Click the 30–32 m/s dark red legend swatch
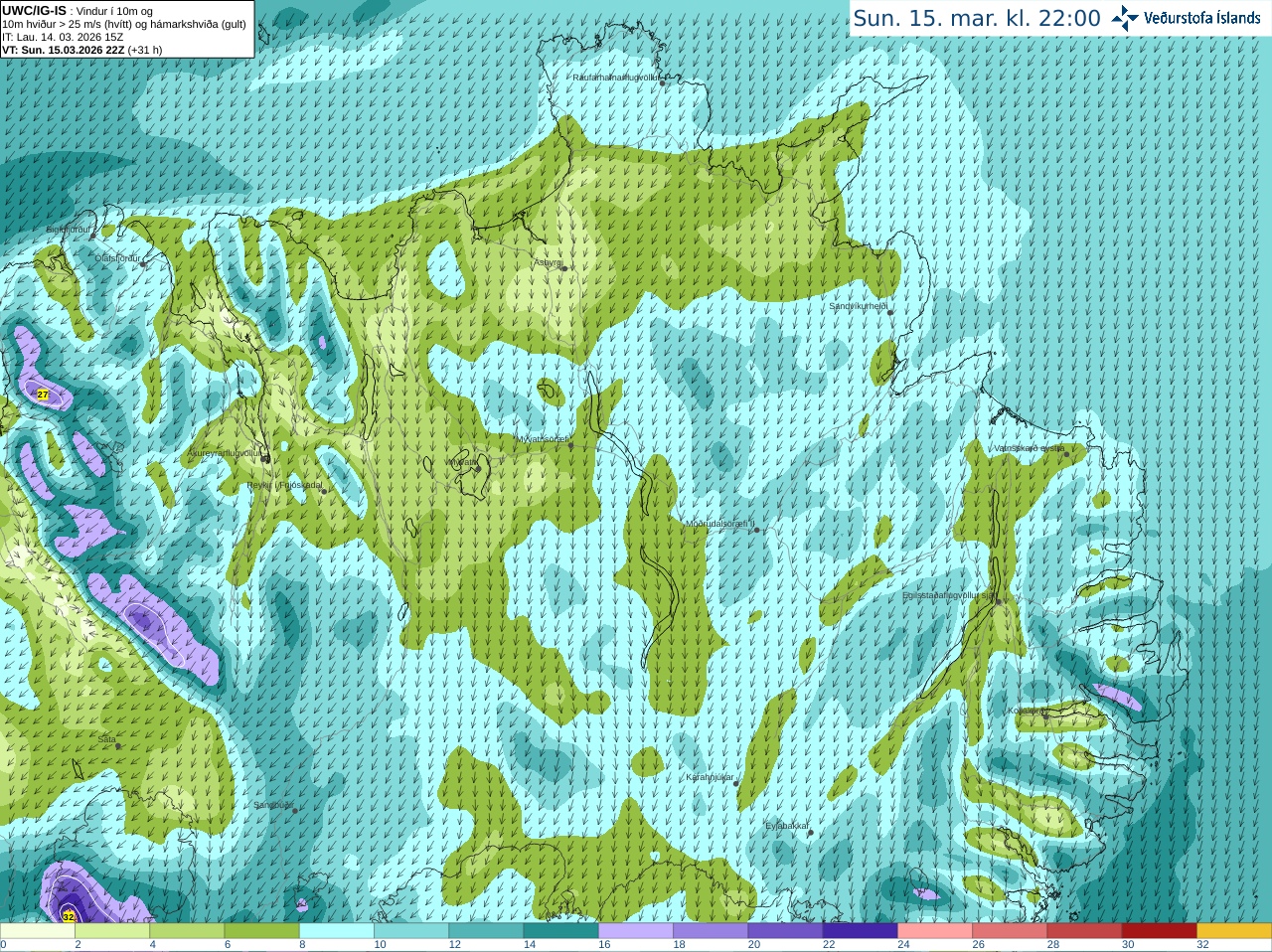The width and height of the screenshot is (1272, 952). click(x=1160, y=931)
